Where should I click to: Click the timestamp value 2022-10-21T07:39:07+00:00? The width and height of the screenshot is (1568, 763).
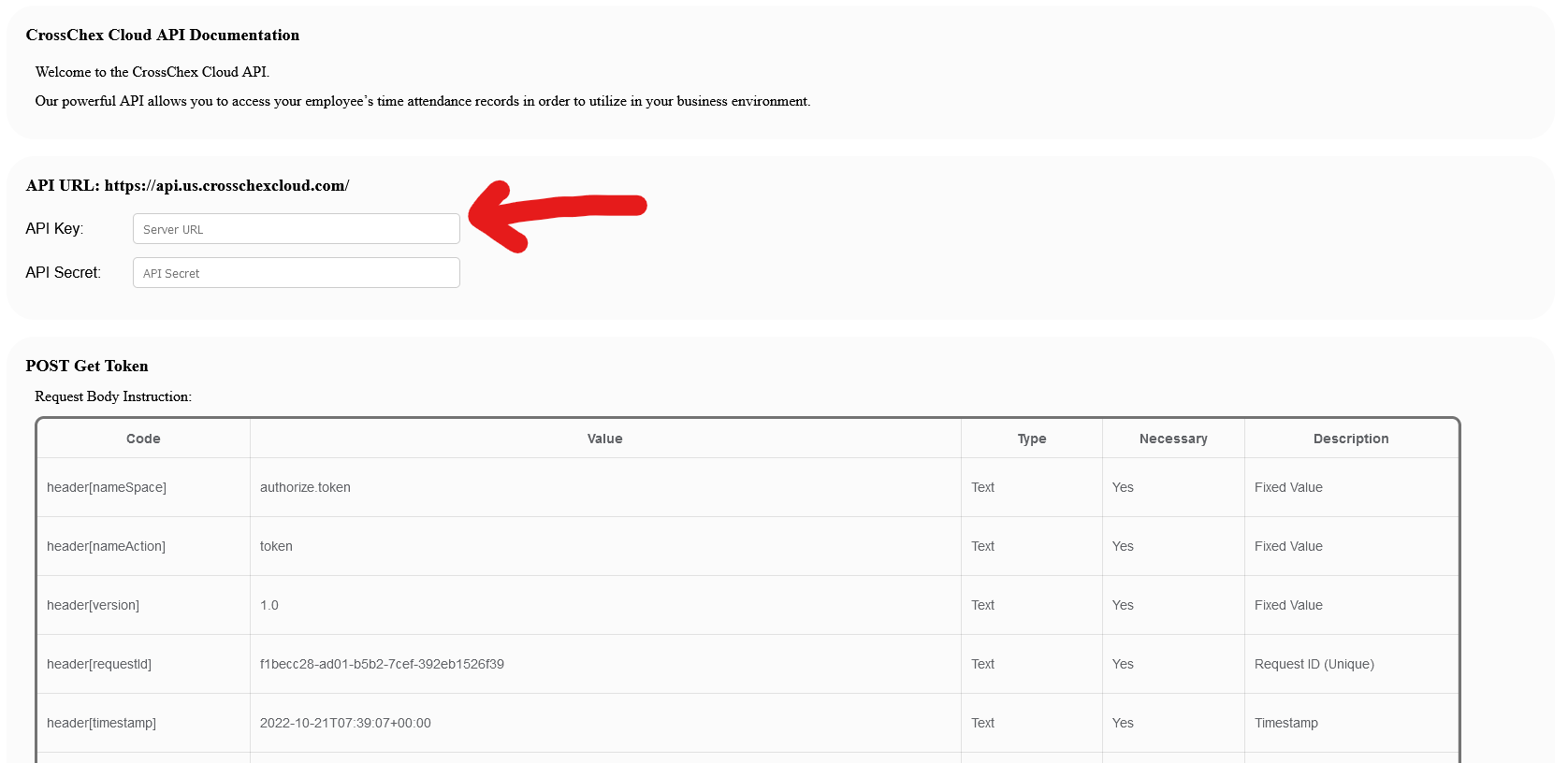coord(345,723)
